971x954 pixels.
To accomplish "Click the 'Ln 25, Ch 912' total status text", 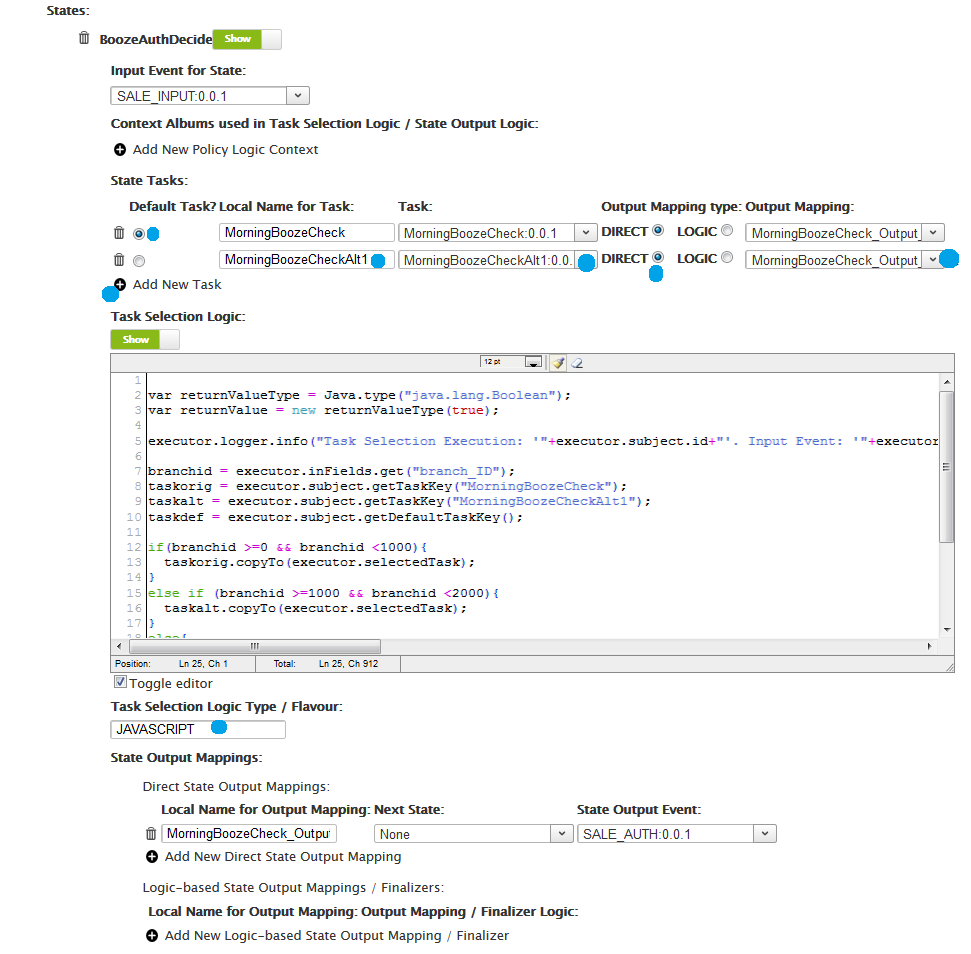I will (348, 664).
